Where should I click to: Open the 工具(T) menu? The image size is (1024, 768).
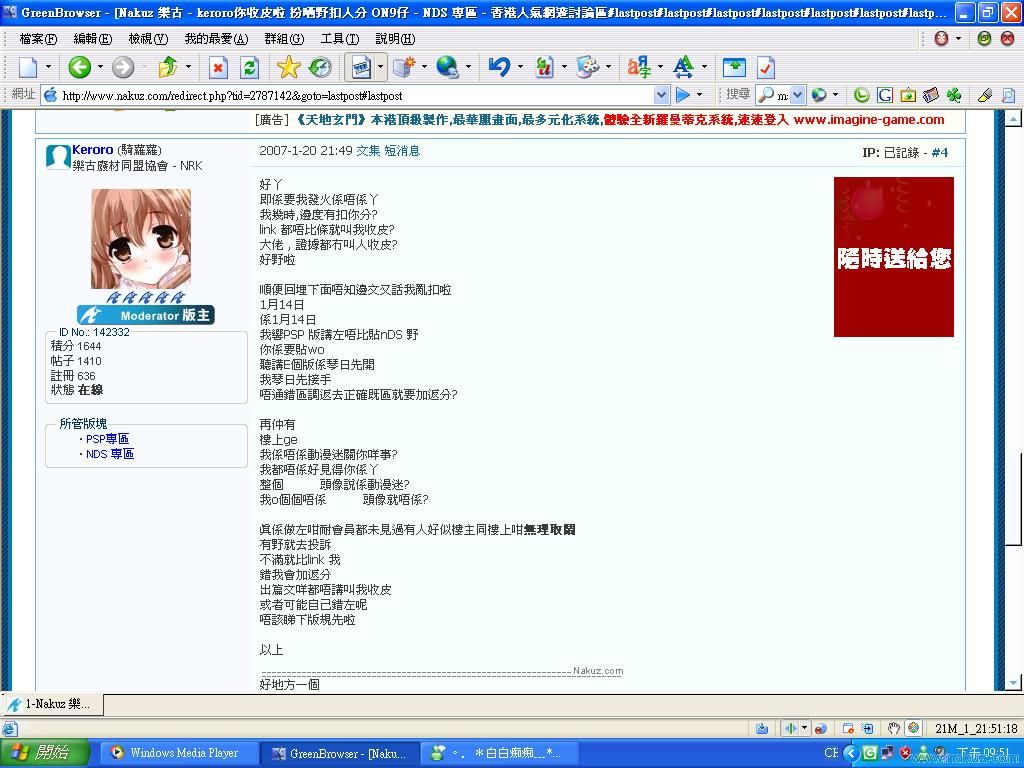[339, 38]
